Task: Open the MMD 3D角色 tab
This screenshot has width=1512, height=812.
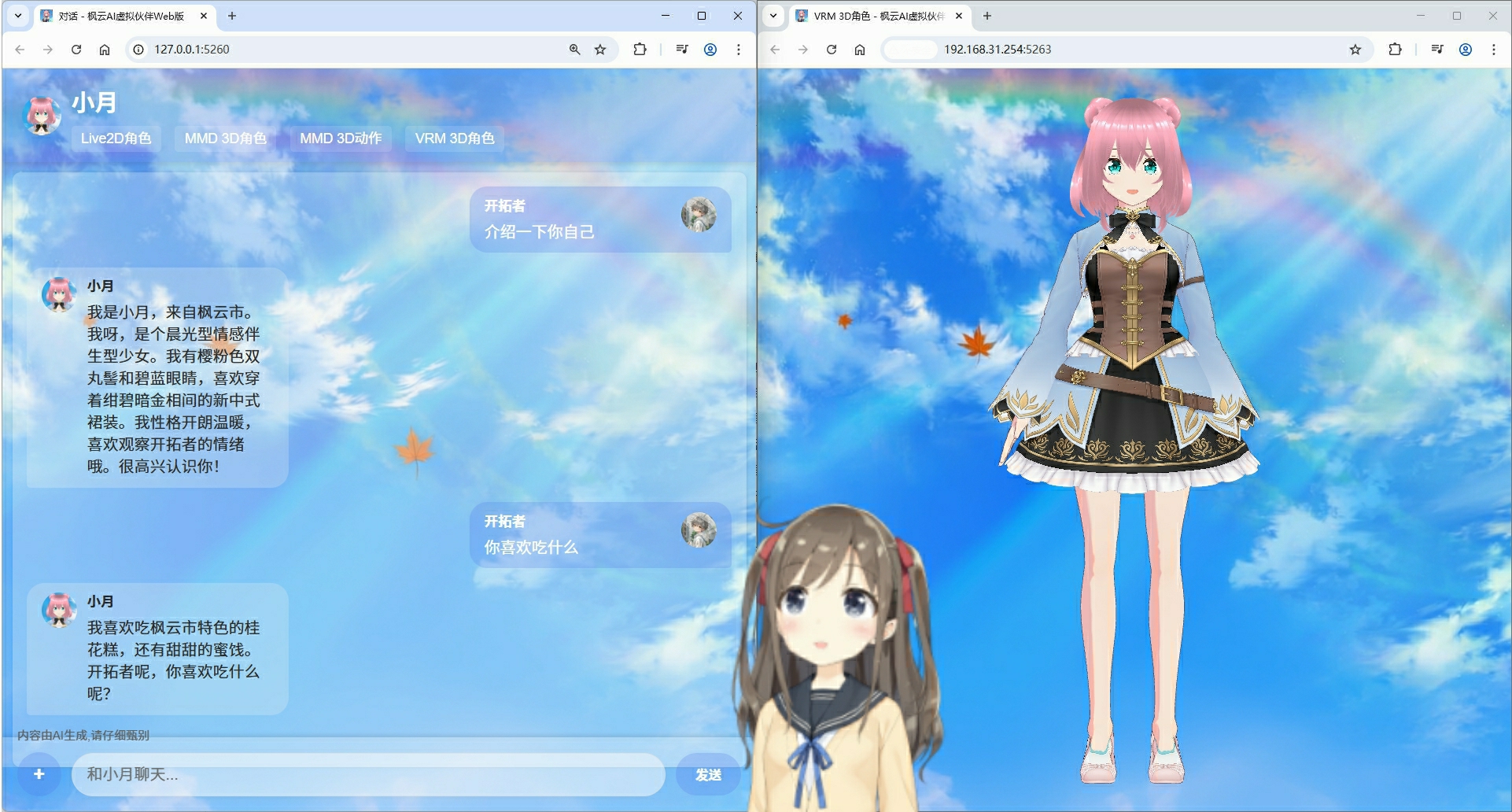Action: coord(225,138)
